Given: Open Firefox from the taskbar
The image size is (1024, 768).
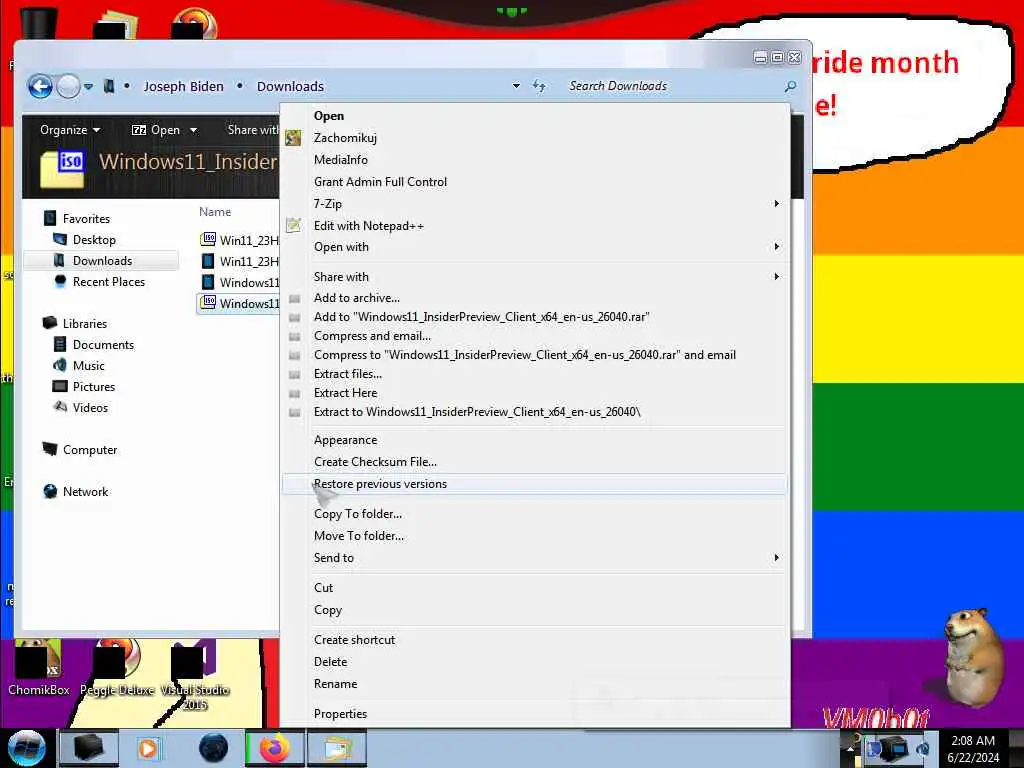Looking at the screenshot, I should pyautogui.click(x=275, y=748).
